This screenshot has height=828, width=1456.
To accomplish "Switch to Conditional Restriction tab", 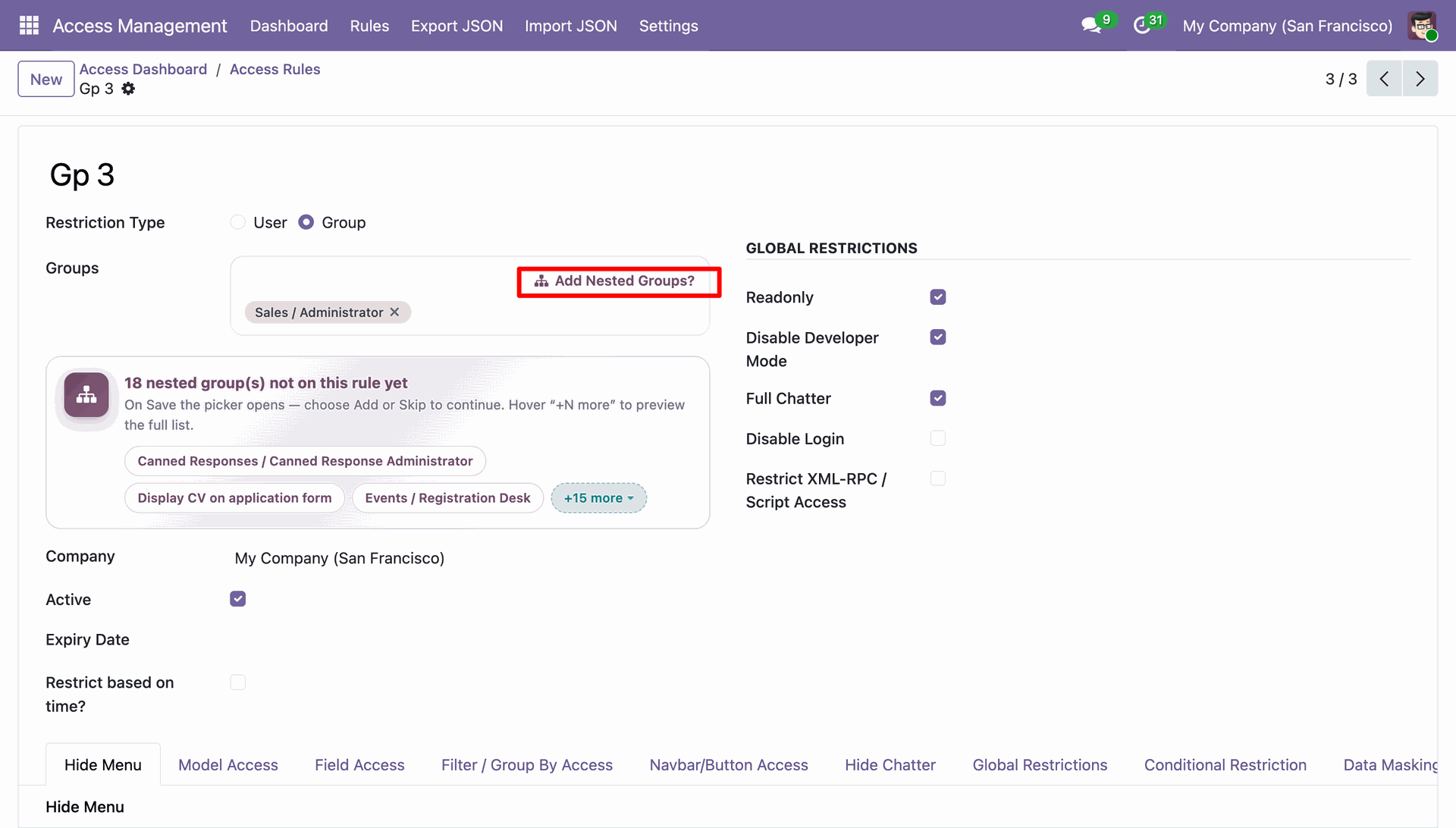I will point(1225,765).
